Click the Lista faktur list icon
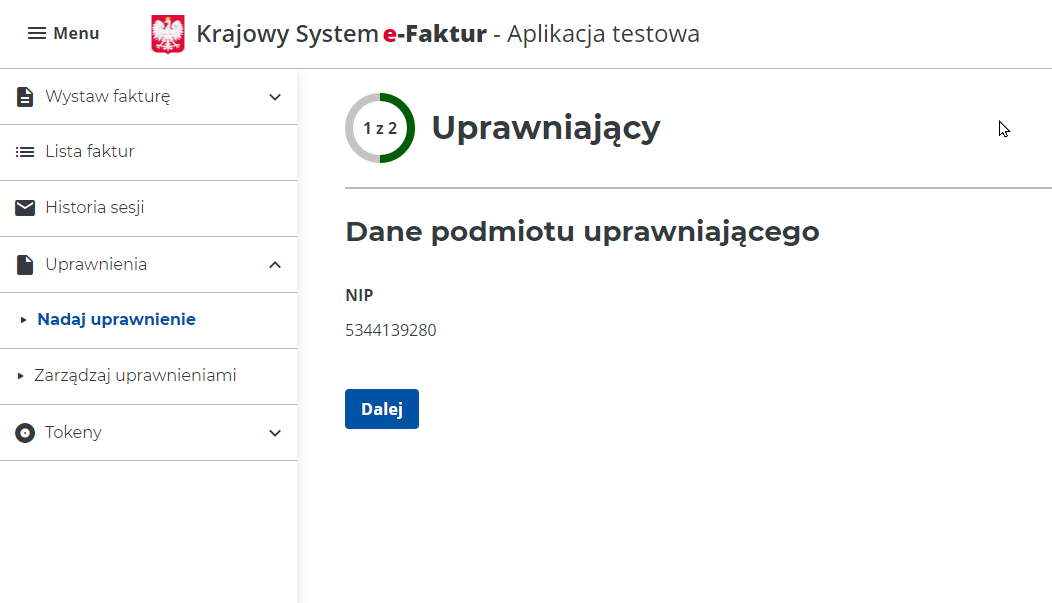Viewport: 1052px width, 603px height. (25, 152)
